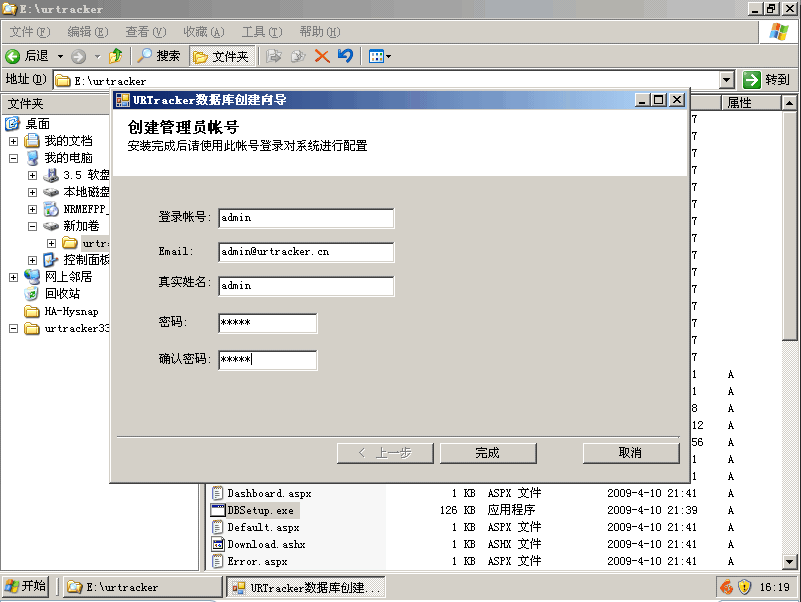
Task: Click the real name (真实姓名) field
Action: click(x=306, y=286)
